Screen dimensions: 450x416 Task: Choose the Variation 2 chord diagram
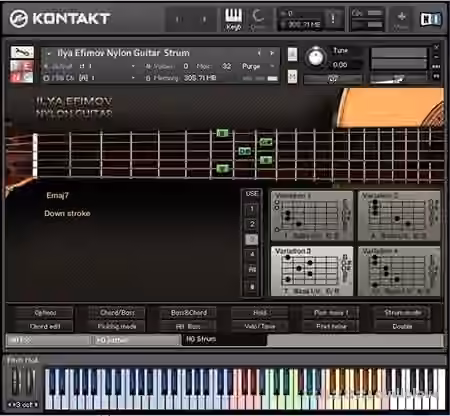click(399, 216)
